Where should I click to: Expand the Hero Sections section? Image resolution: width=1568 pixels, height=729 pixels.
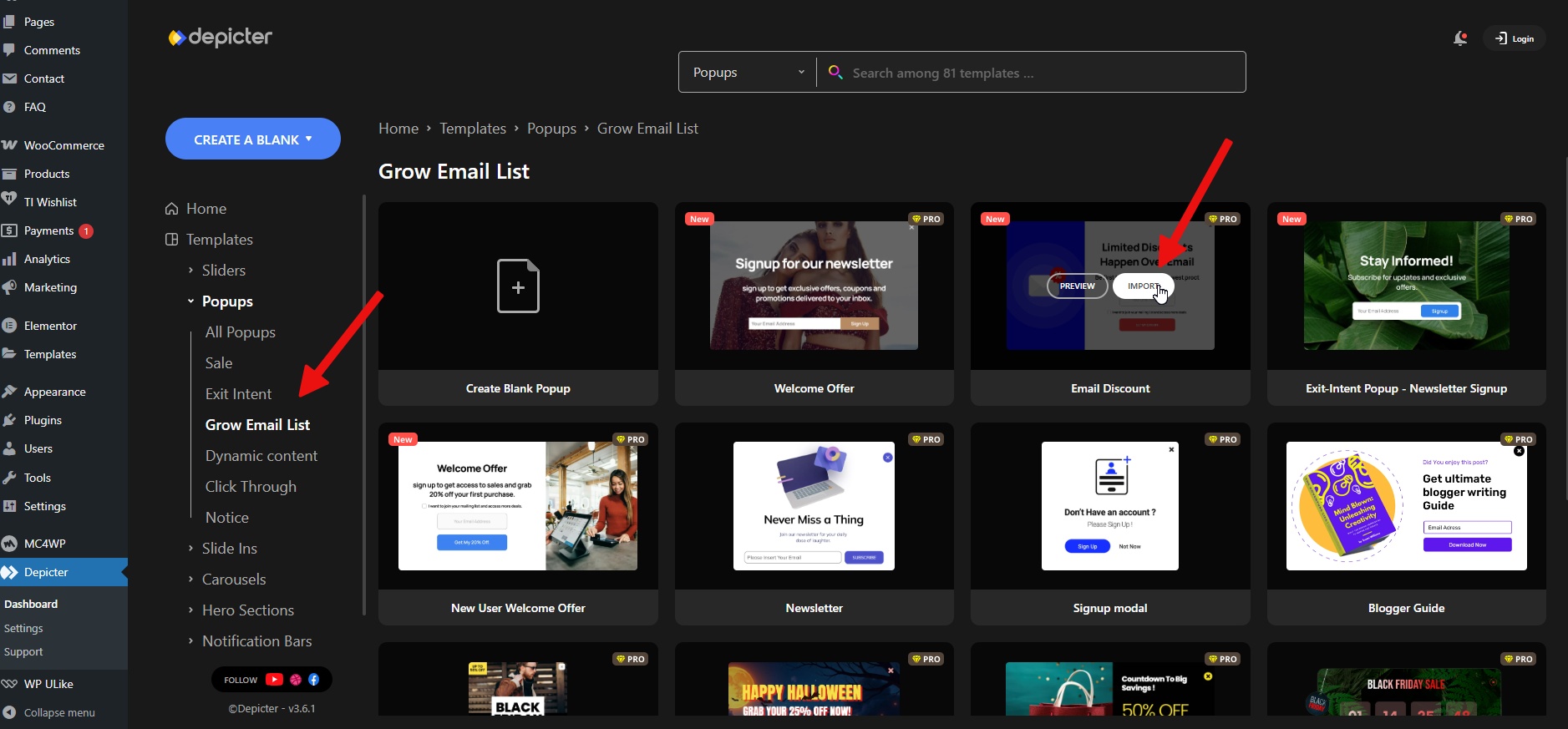tap(190, 610)
